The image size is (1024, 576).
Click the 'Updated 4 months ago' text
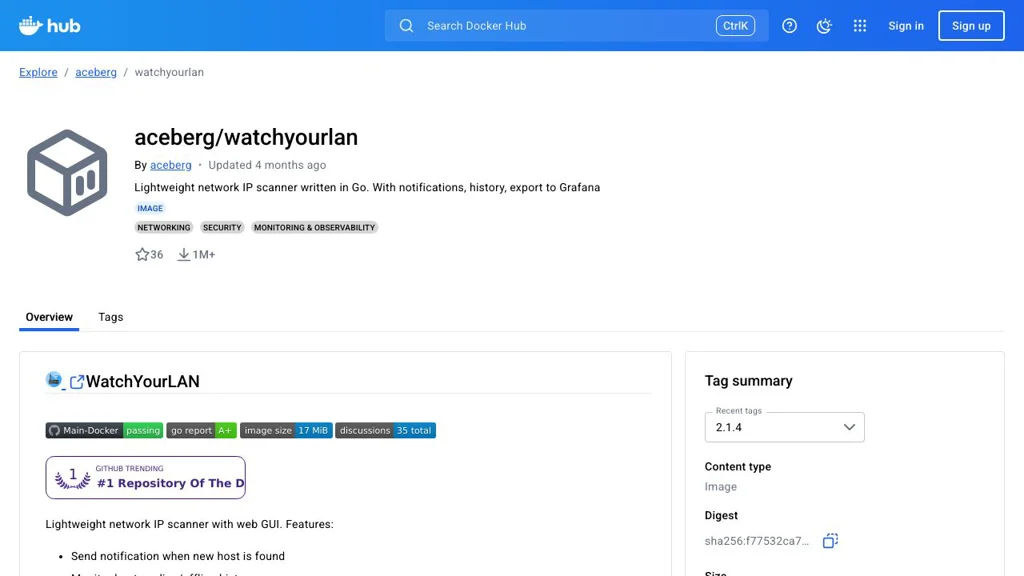click(x=267, y=165)
